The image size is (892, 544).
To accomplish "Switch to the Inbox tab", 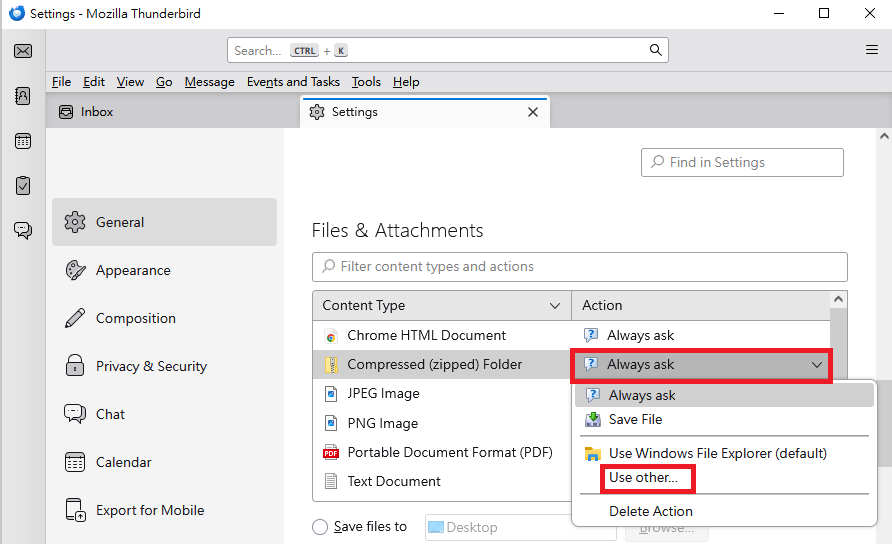I will (97, 112).
